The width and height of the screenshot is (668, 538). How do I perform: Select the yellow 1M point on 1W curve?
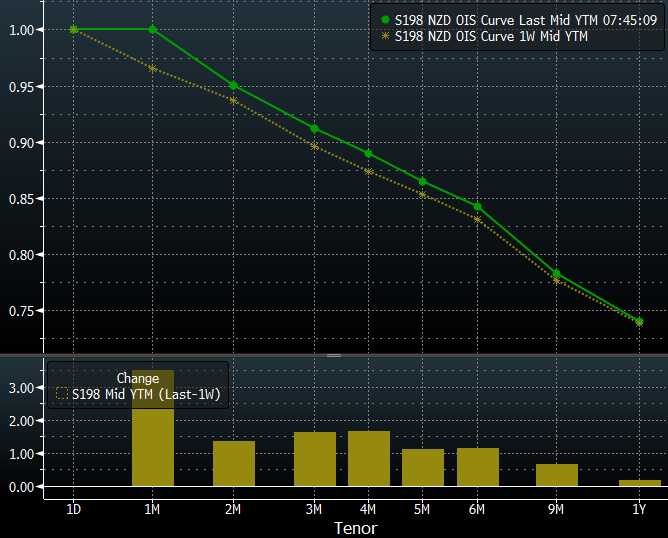(153, 68)
